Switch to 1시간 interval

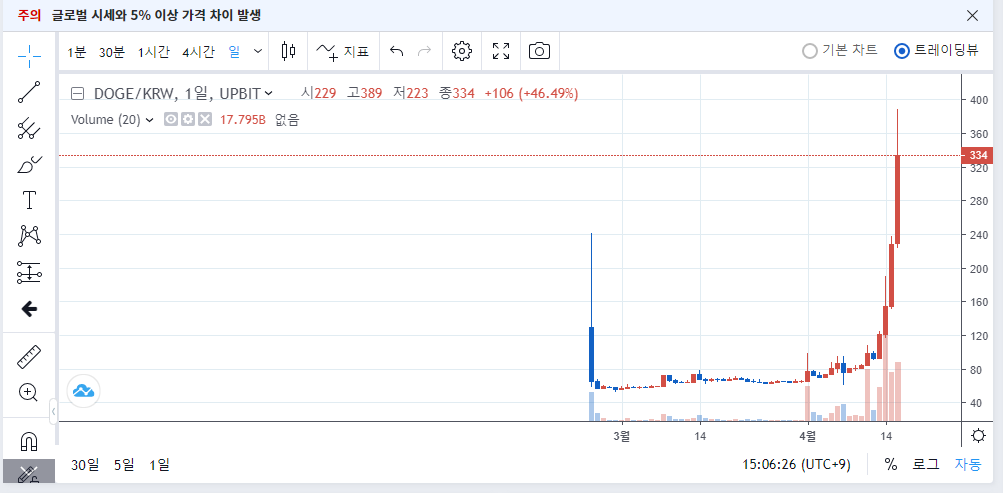[x=154, y=52]
